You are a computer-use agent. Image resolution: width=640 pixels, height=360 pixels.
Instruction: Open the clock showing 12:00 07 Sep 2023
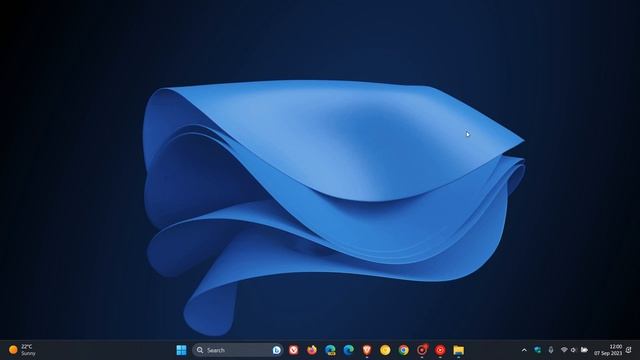[x=608, y=350]
